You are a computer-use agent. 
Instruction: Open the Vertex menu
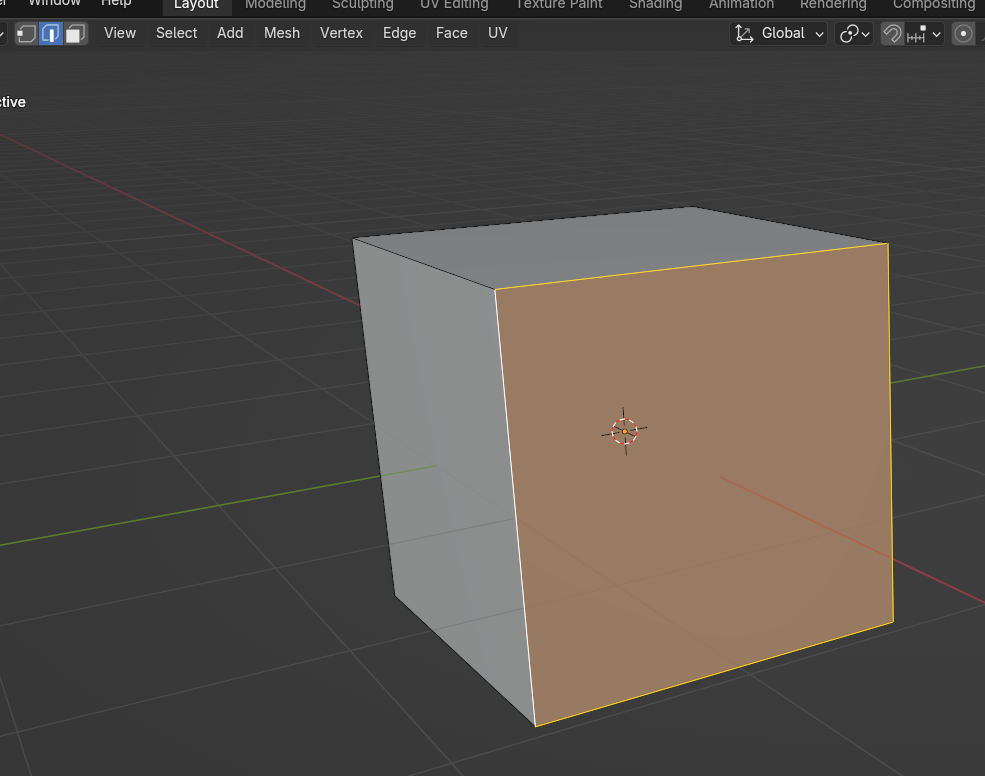[x=341, y=33]
